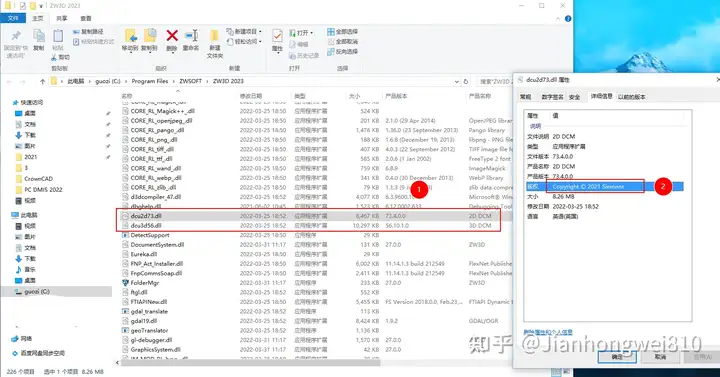Open the Digital Signatures (数字签名) tab

[x=552, y=97]
